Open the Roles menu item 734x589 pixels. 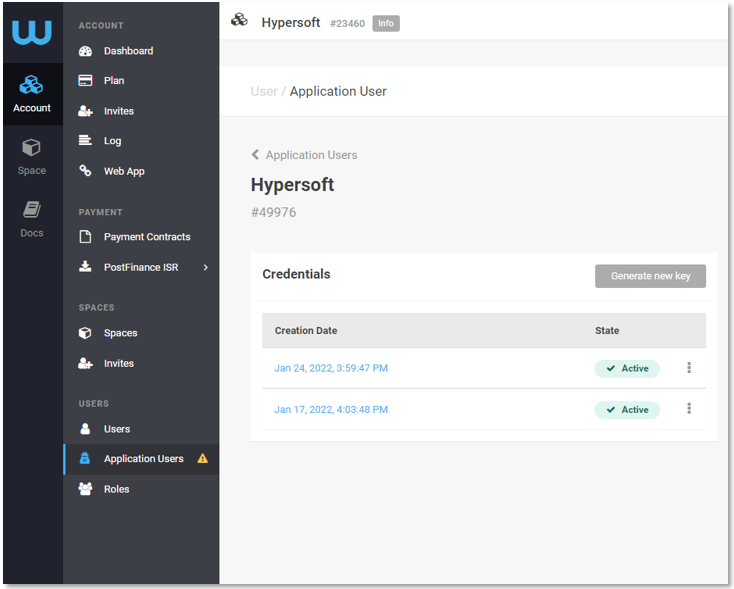(116, 489)
